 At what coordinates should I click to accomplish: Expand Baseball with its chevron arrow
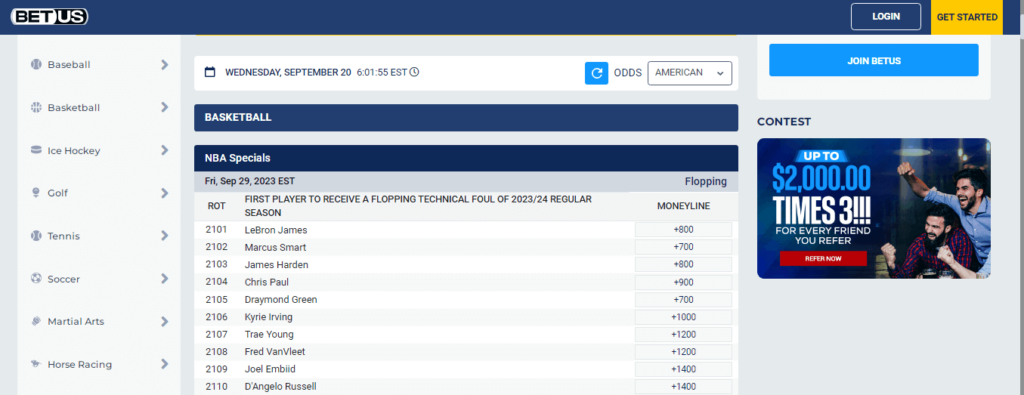(x=165, y=65)
